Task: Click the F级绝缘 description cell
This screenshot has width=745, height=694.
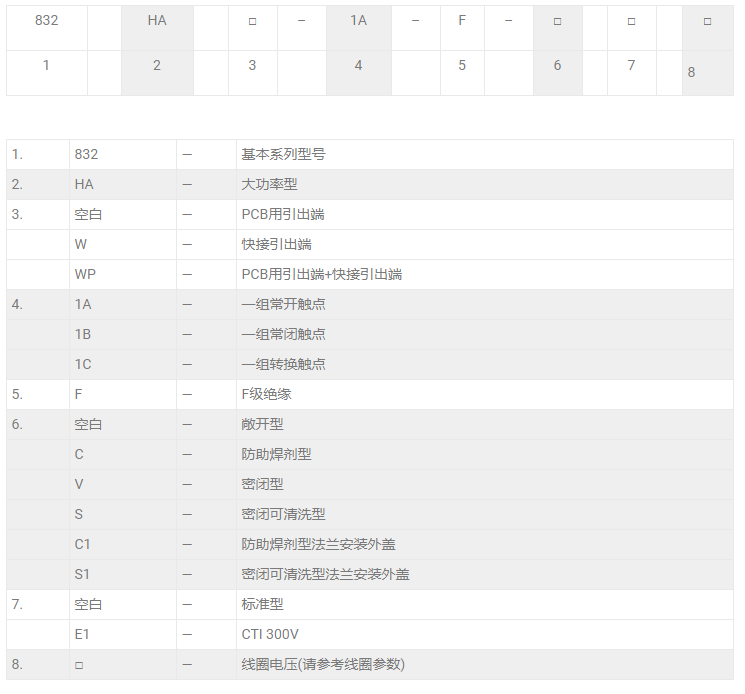Action: (266, 394)
